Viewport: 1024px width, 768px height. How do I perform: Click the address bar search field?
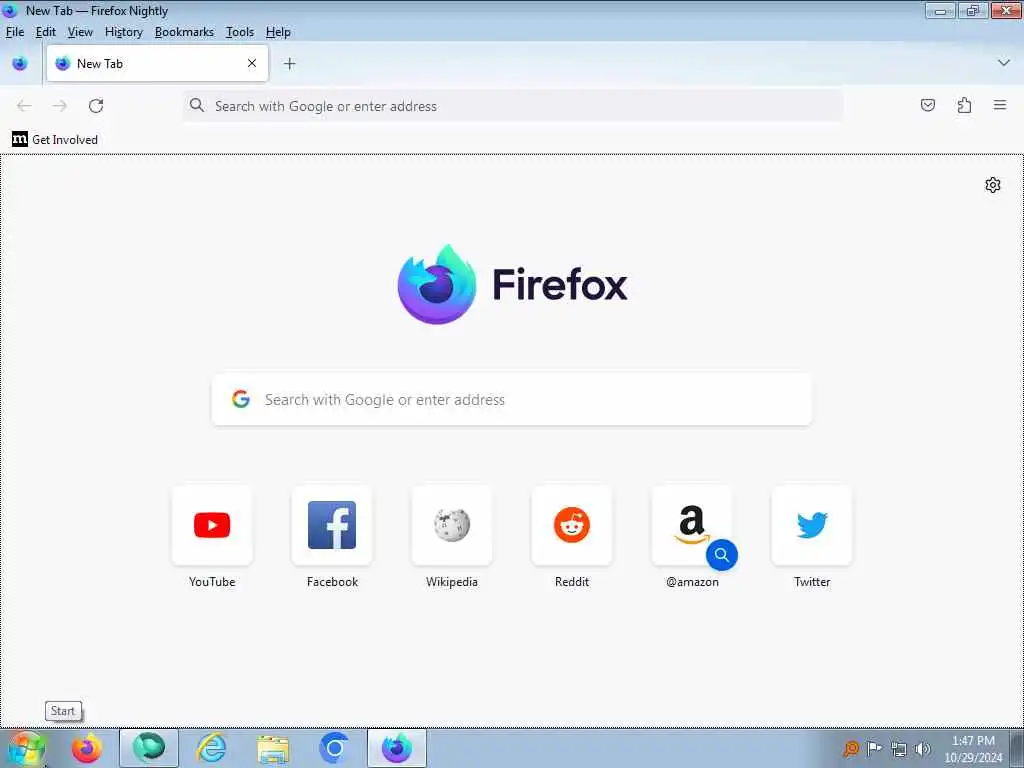tap(513, 106)
